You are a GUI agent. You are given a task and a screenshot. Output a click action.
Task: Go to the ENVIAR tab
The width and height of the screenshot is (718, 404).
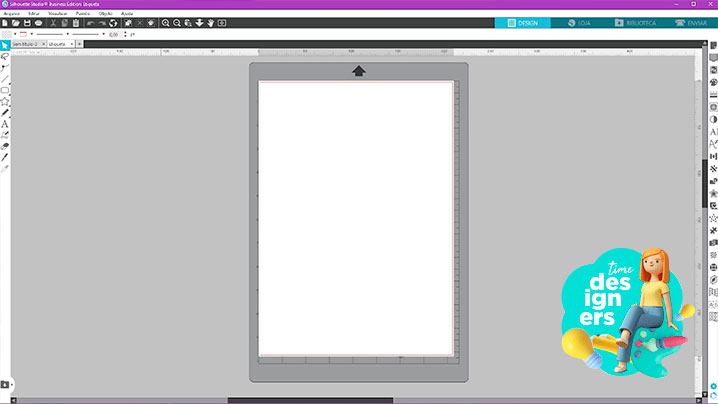(x=691, y=23)
